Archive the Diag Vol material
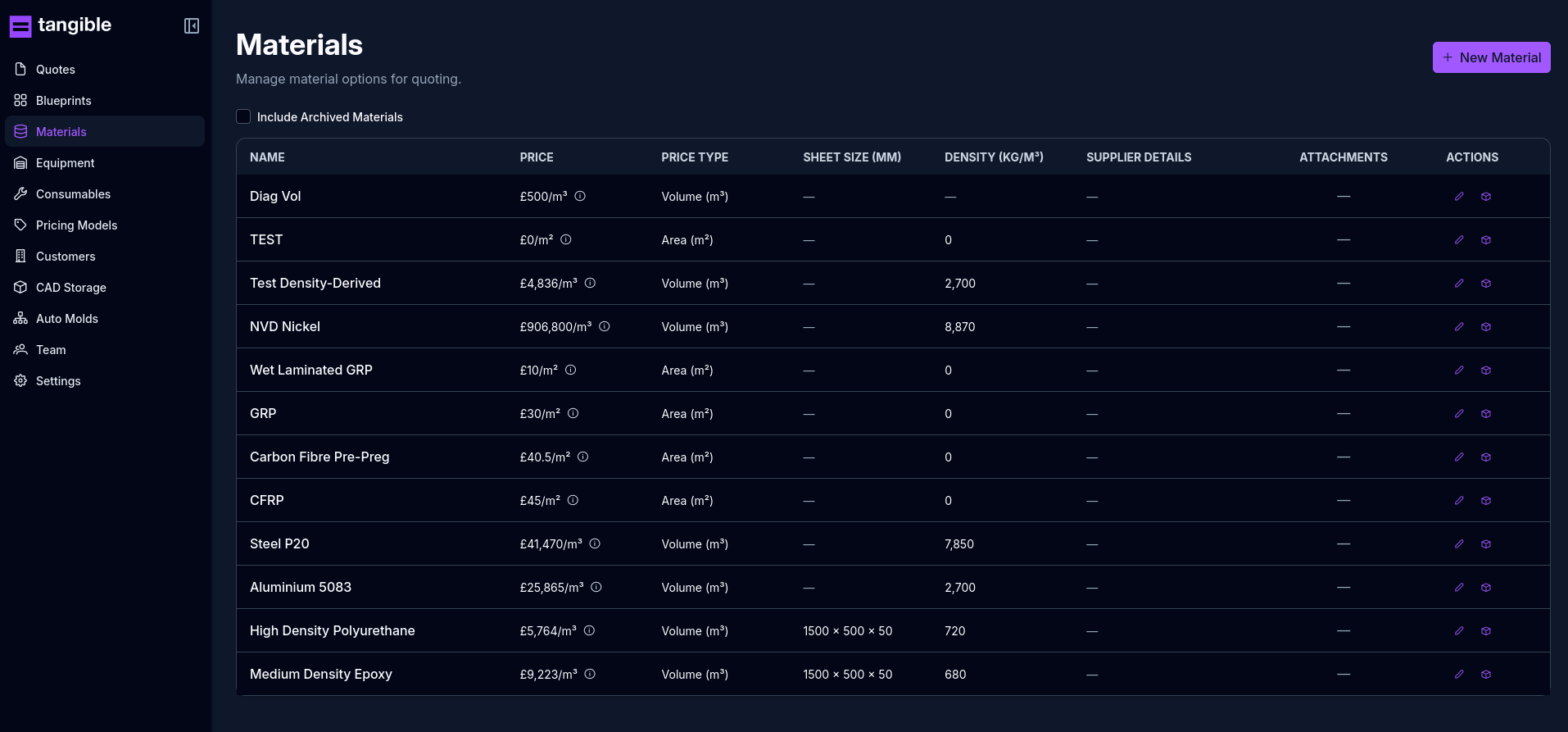 [x=1486, y=197]
